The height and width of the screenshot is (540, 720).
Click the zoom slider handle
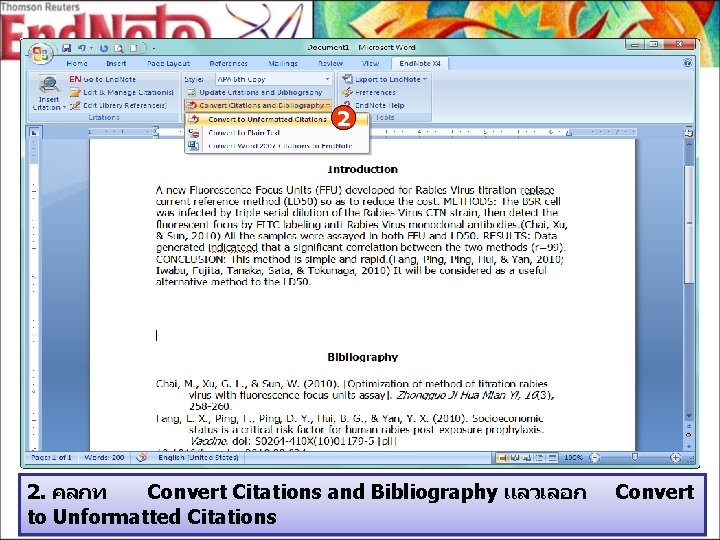(x=635, y=457)
